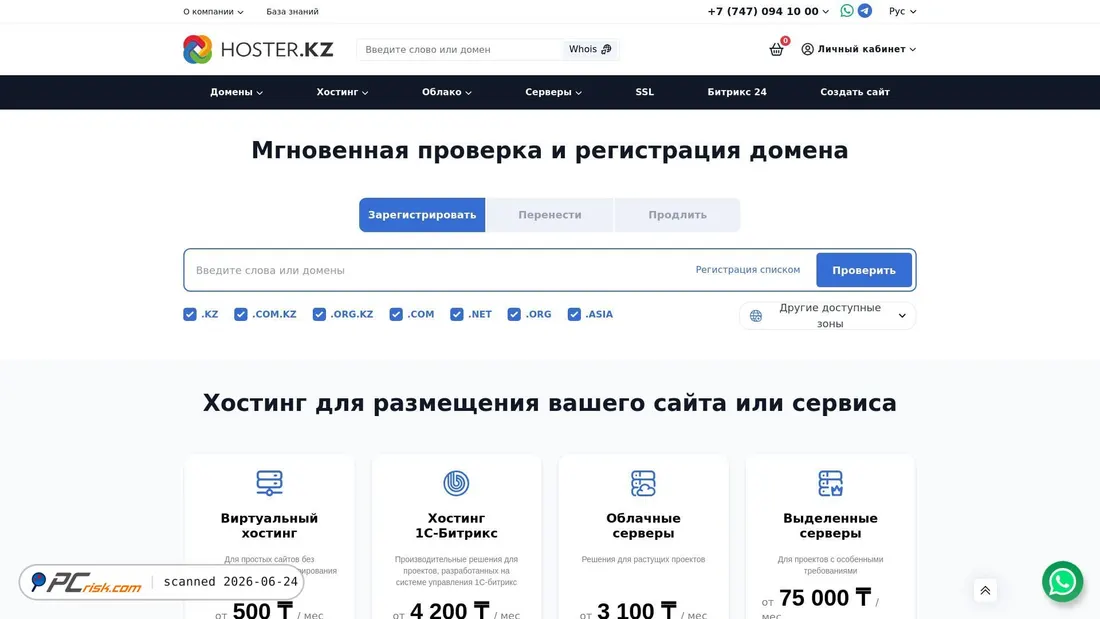This screenshot has height=619, width=1100.
Task: Click the Регистрация списком link
Action: click(748, 269)
